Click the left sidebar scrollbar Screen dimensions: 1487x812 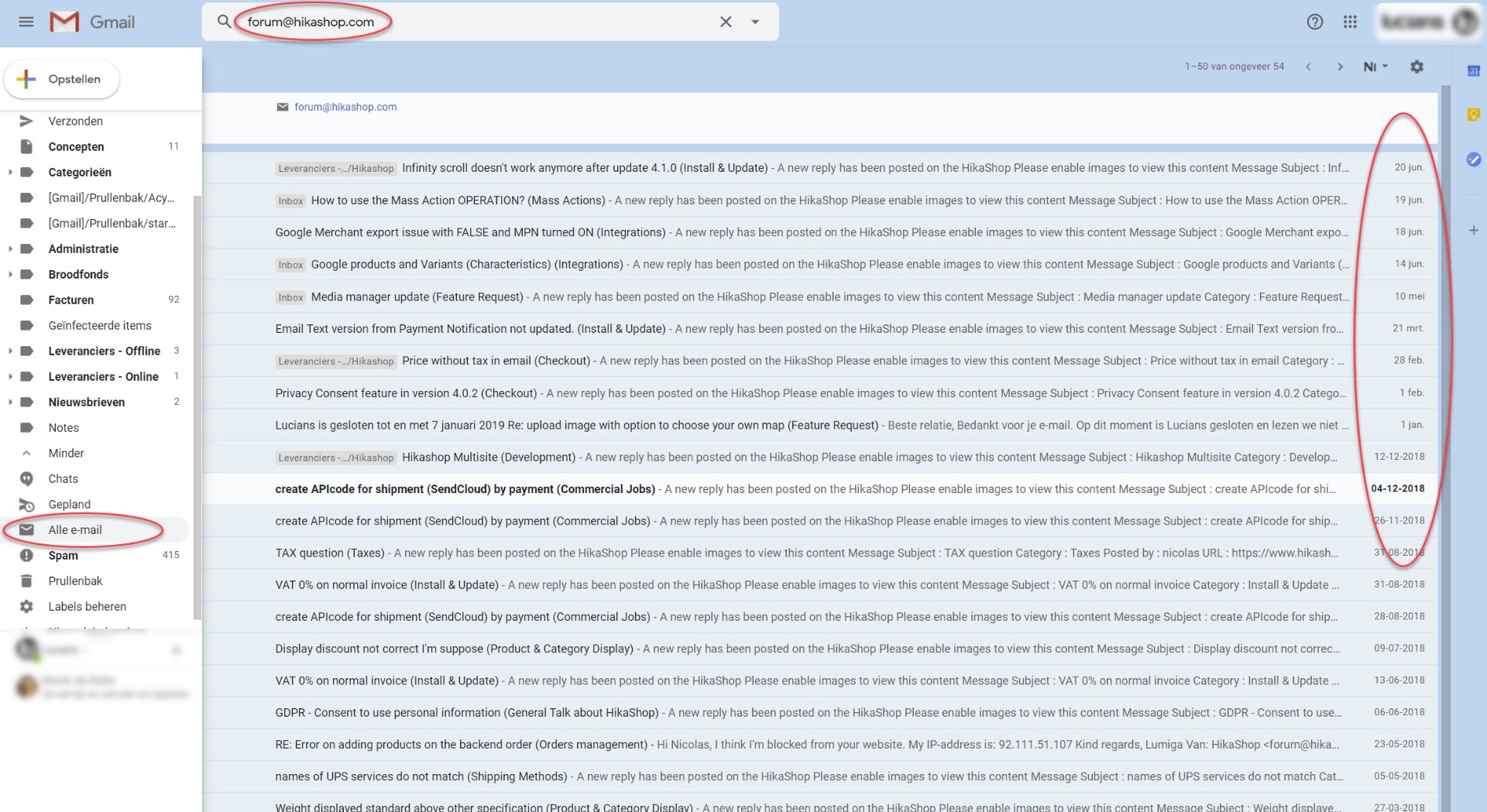click(197, 406)
